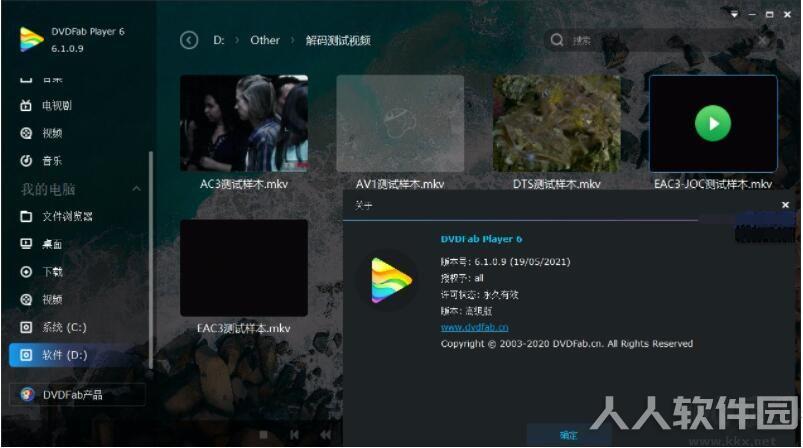The height and width of the screenshot is (448, 803).
Task: Go back with the circular back arrow
Action: (189, 40)
